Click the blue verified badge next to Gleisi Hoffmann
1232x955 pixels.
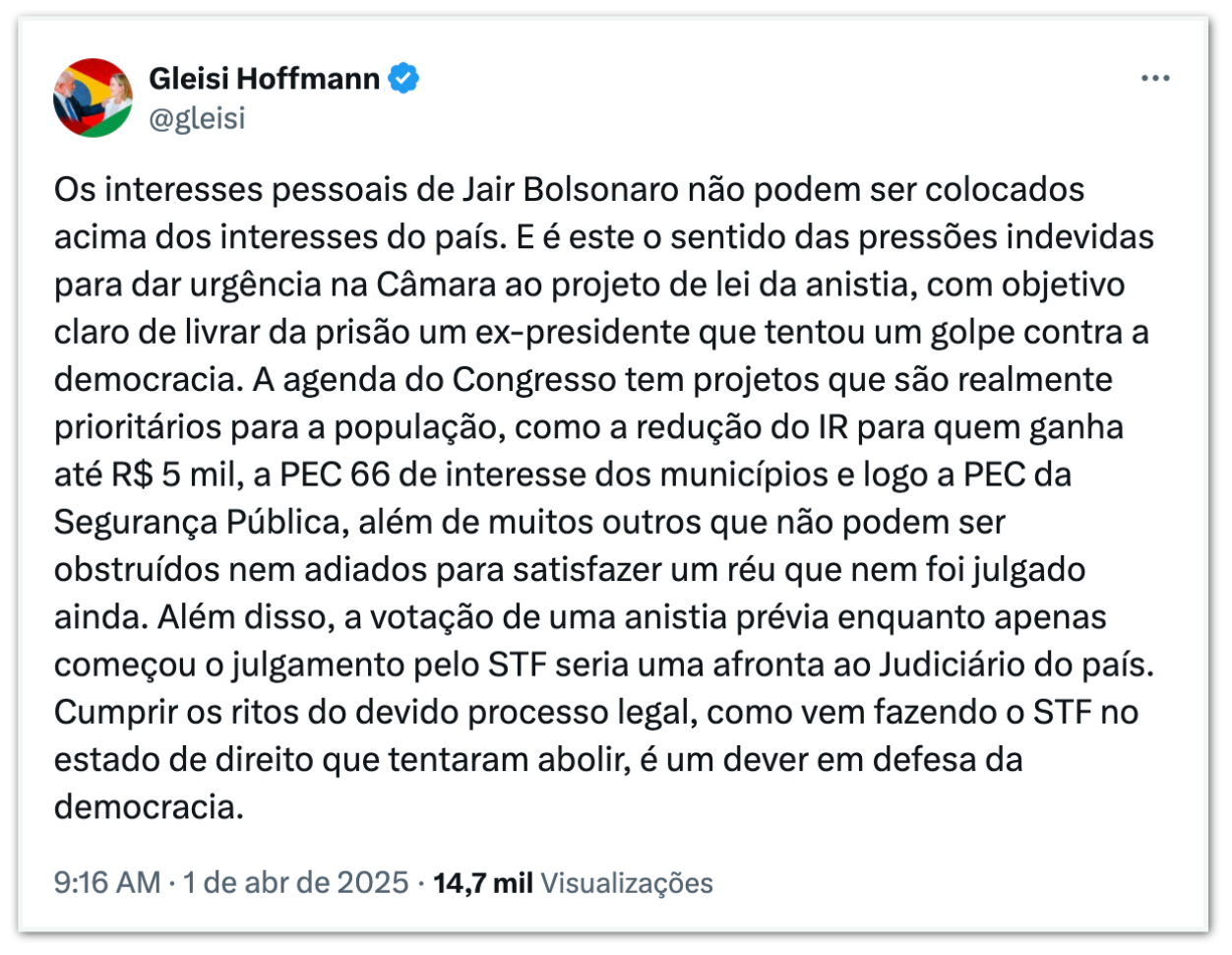[403, 78]
